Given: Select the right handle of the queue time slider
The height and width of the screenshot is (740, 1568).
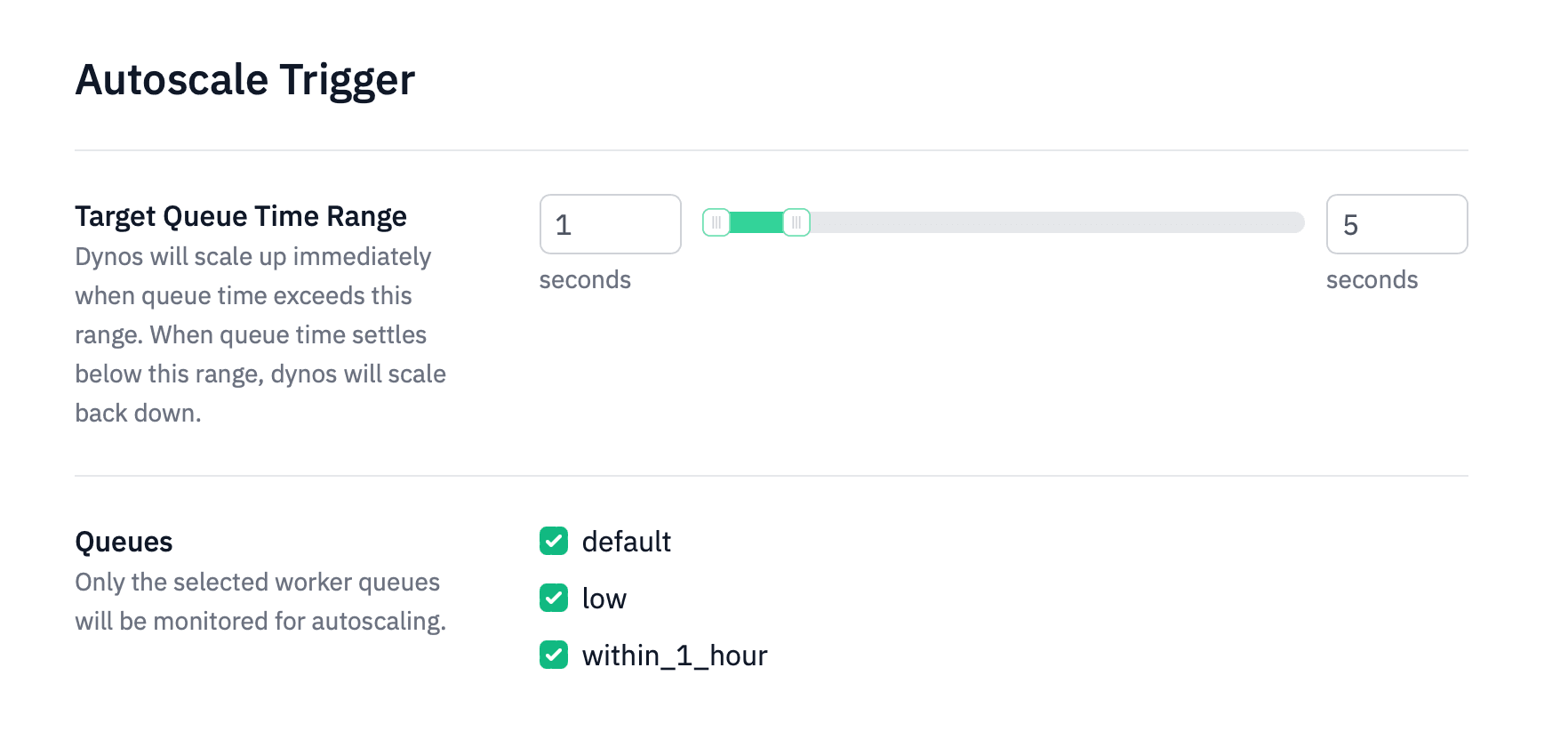Looking at the screenshot, I should (x=797, y=223).
